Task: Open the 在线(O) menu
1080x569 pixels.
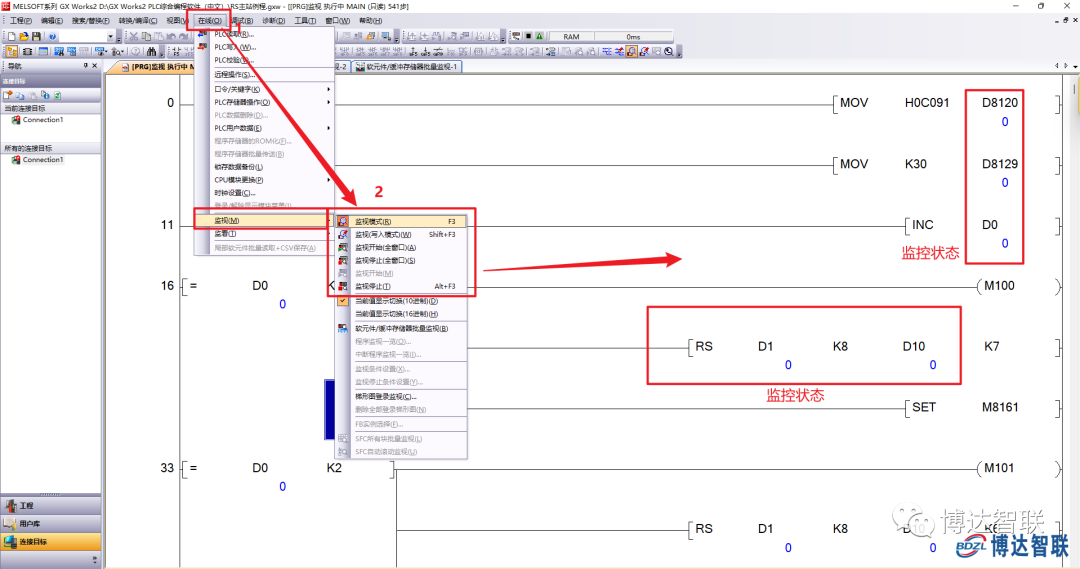Action: click(x=209, y=21)
